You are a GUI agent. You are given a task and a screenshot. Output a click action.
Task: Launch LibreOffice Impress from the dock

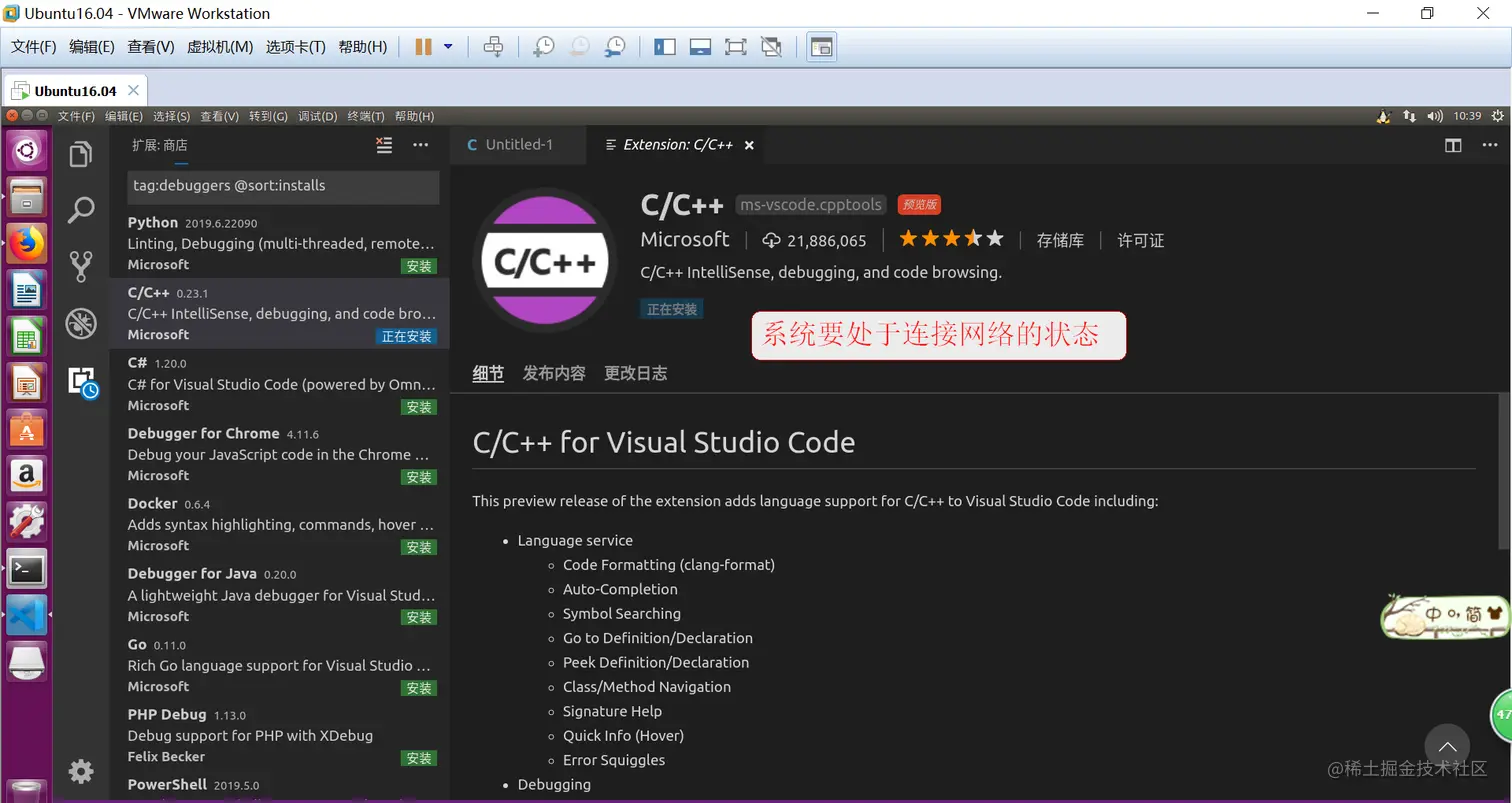(26, 383)
